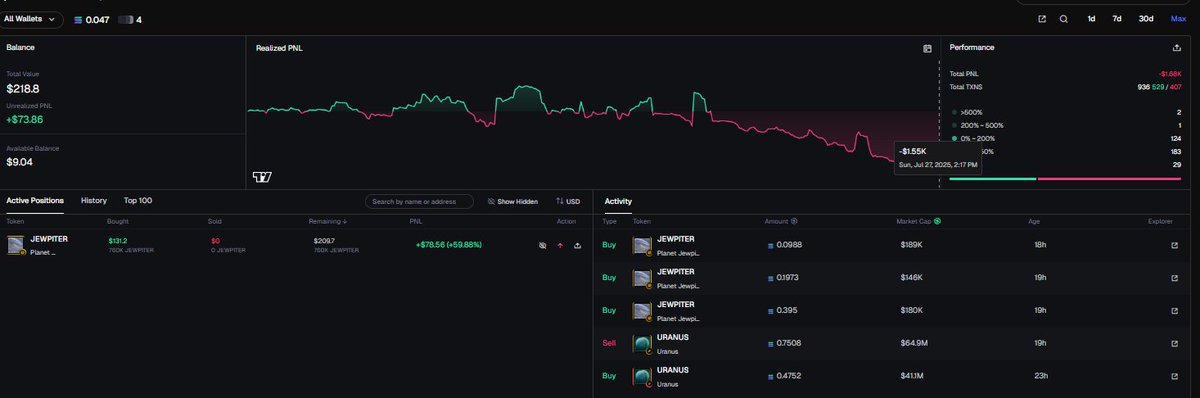Click the Total Value $218.8 figure

click(x=23, y=90)
